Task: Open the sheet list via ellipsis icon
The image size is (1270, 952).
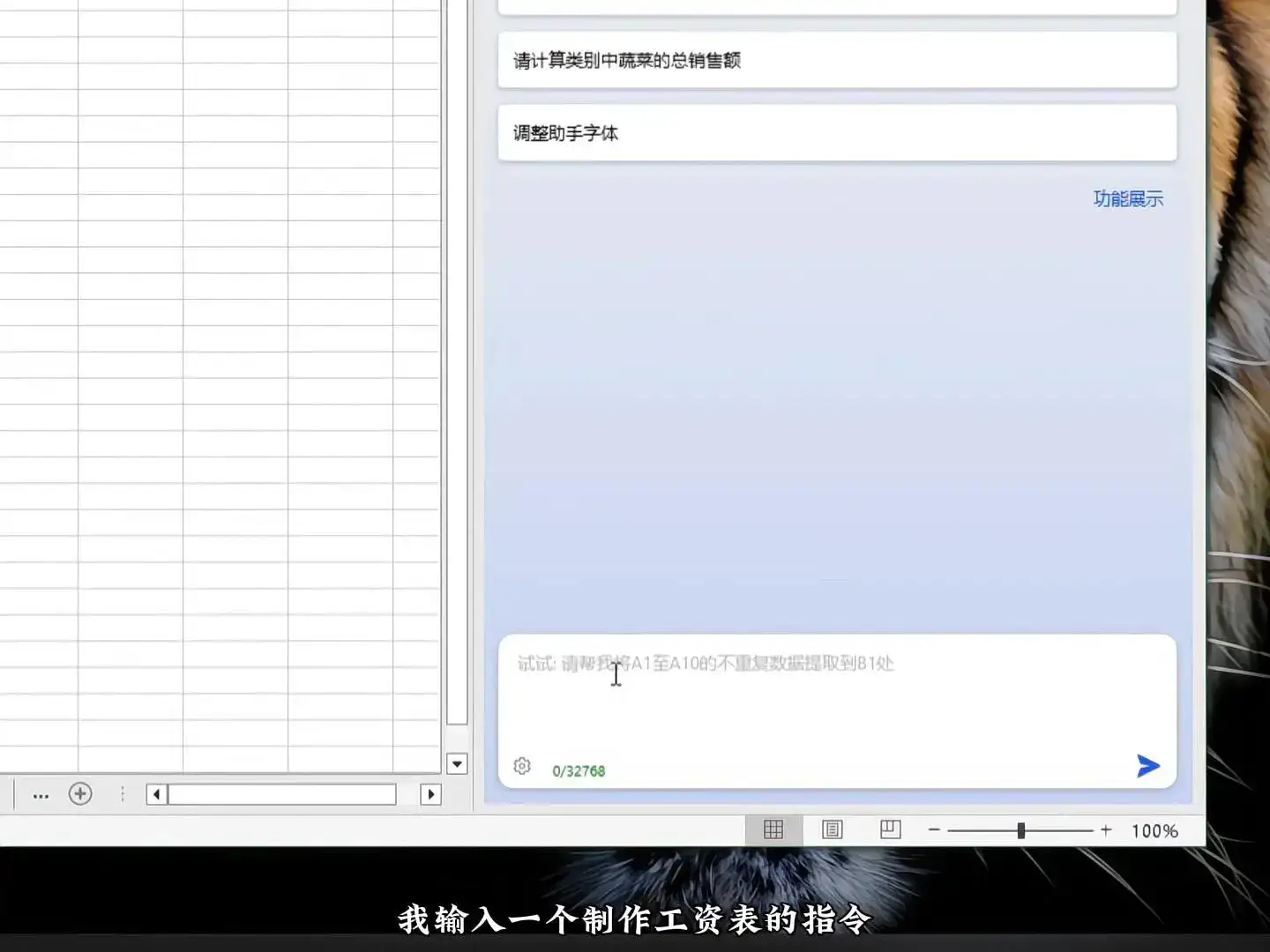Action: 41,795
